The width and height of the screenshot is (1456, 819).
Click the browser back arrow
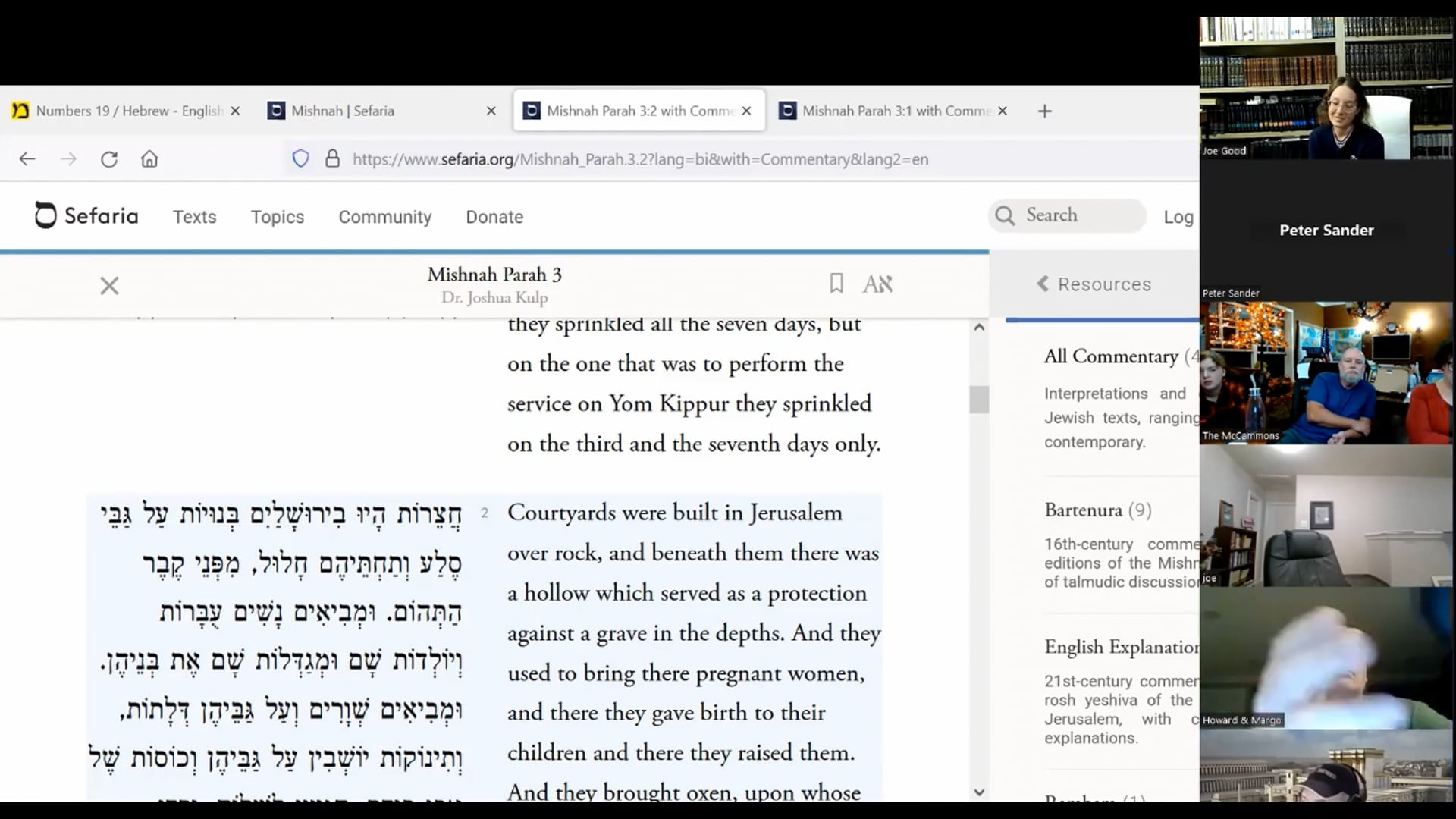point(27,159)
